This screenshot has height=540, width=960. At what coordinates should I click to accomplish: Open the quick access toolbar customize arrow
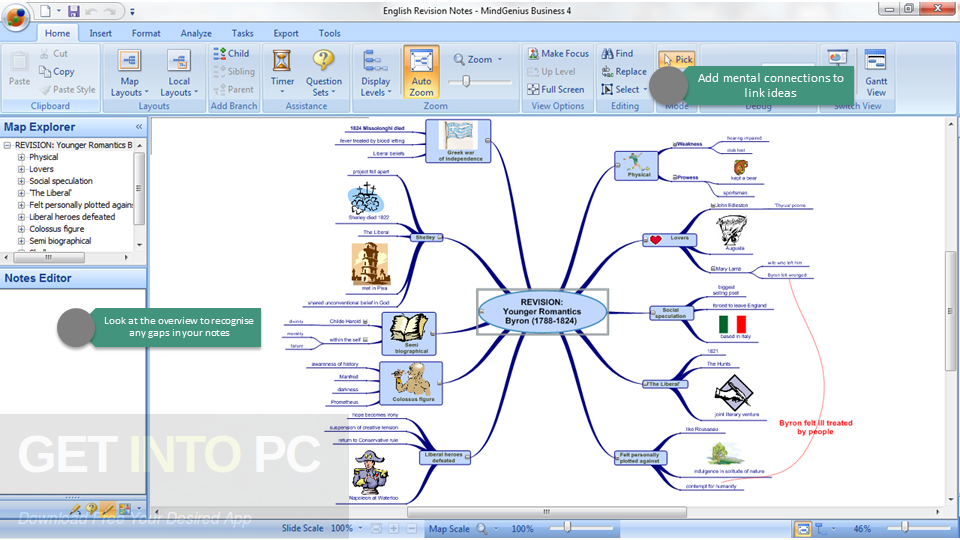click(132, 12)
